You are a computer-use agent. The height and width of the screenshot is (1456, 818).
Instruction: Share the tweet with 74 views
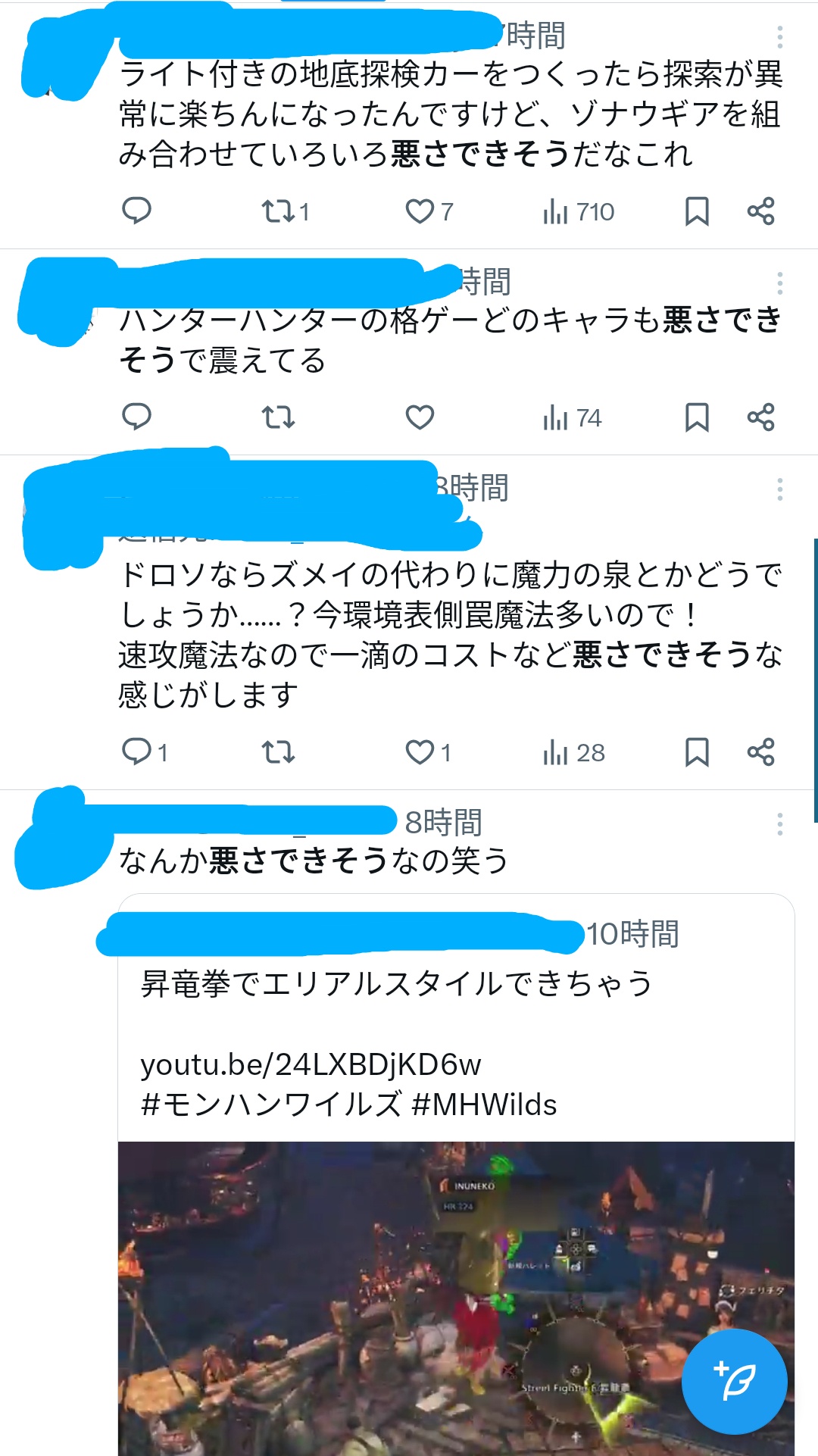coord(760,417)
